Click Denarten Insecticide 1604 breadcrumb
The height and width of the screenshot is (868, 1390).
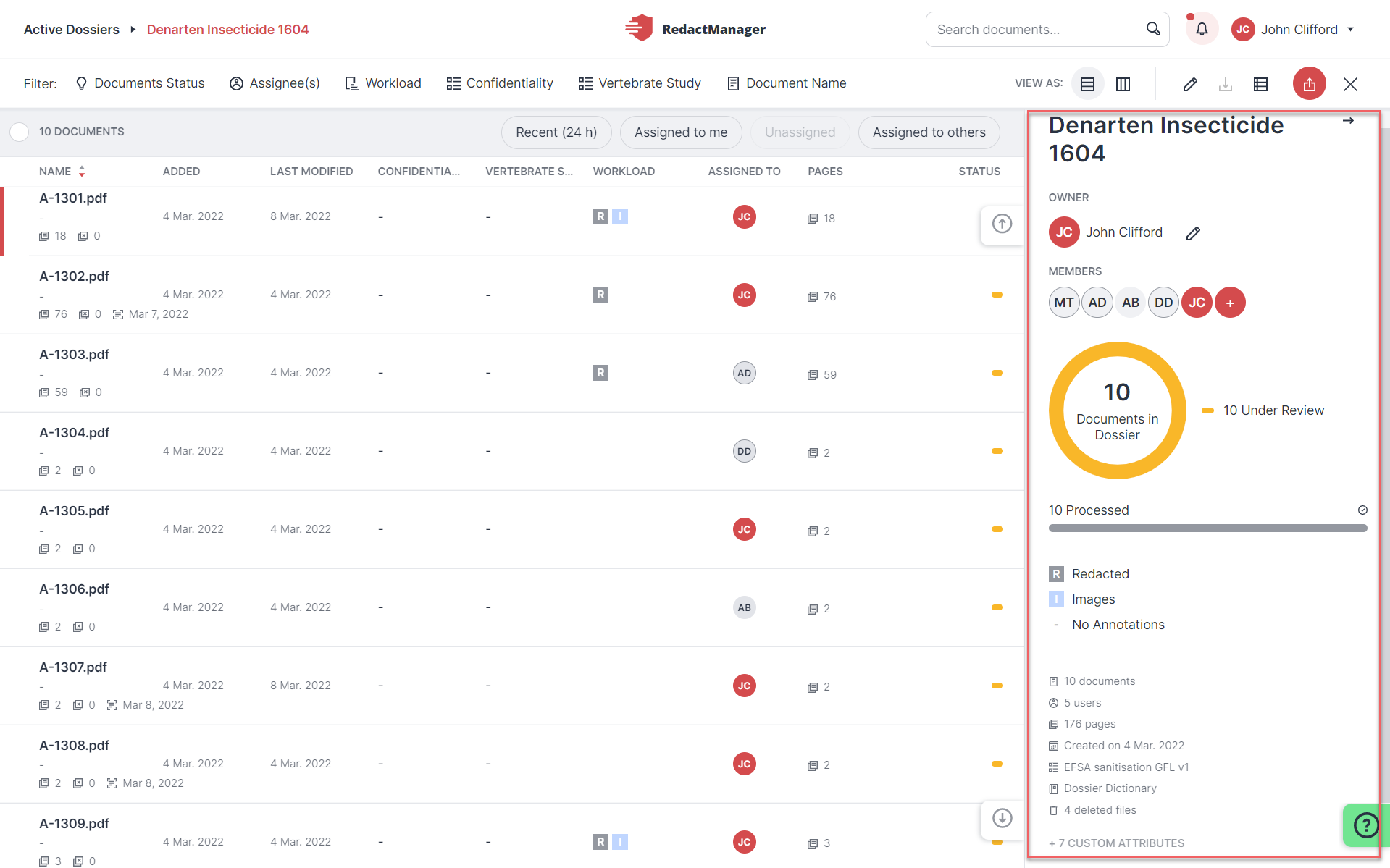(227, 30)
